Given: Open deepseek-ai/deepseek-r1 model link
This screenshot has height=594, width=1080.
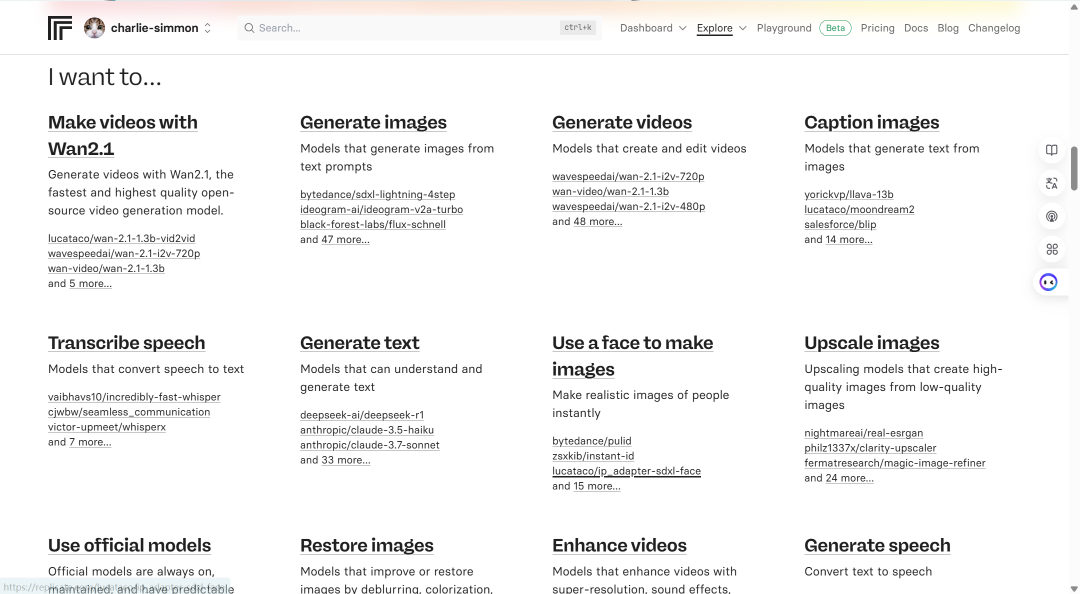Looking at the screenshot, I should click(x=362, y=415).
